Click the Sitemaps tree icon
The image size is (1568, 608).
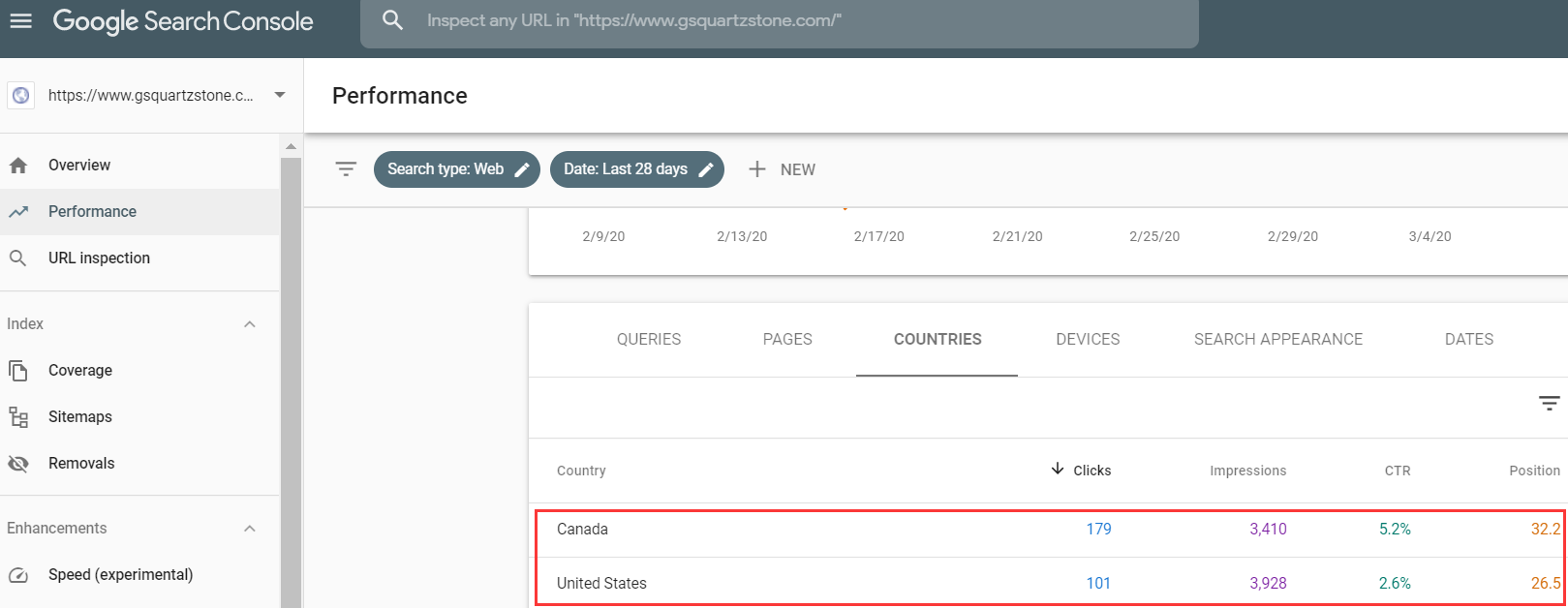click(x=18, y=417)
